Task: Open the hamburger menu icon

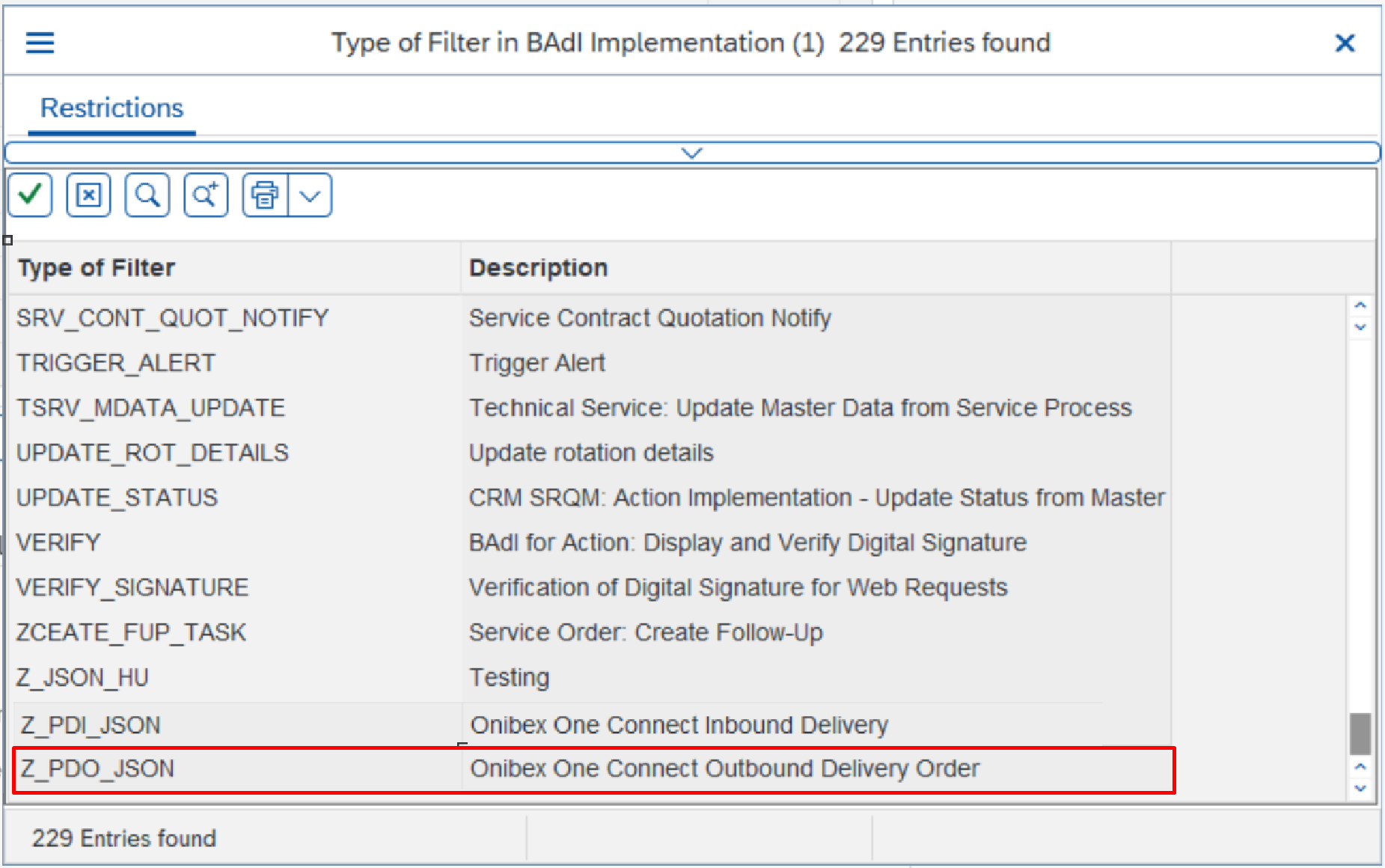Action: tap(40, 43)
